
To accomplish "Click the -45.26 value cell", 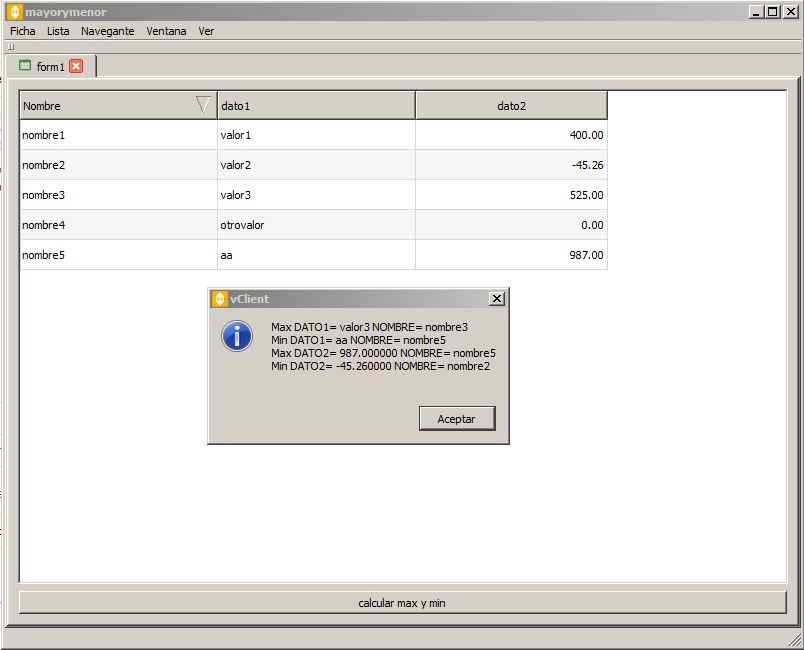I will click(x=511, y=165).
